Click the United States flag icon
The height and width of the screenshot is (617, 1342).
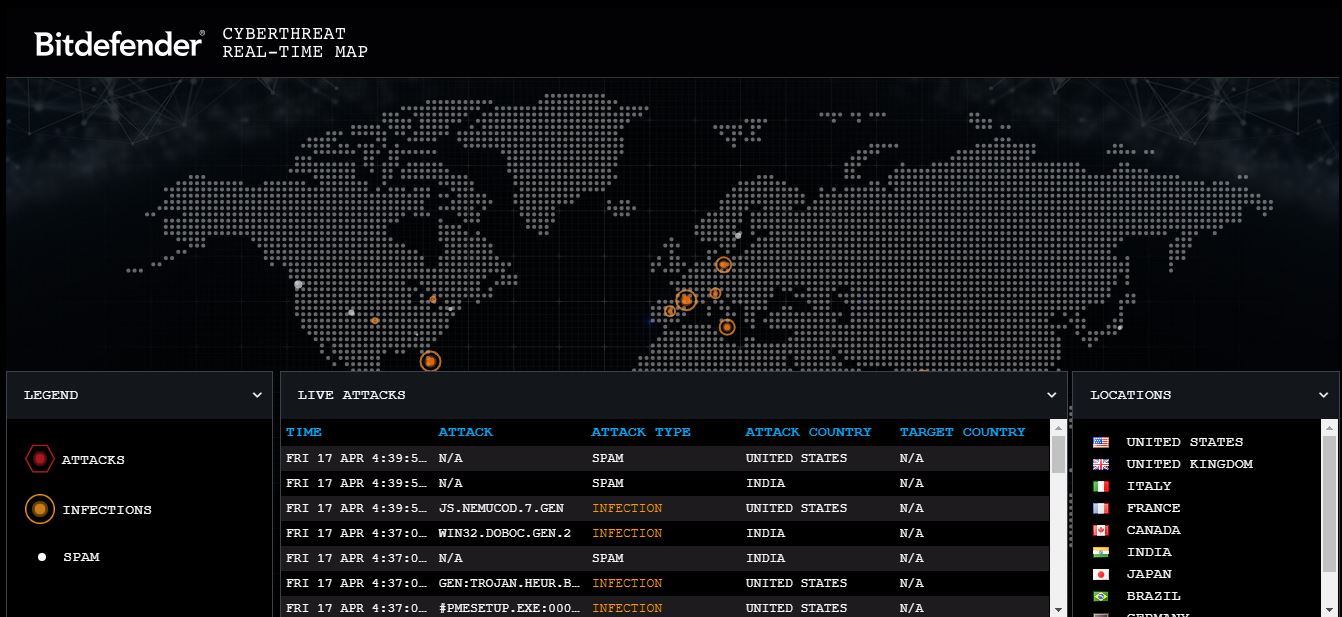[1101, 442]
